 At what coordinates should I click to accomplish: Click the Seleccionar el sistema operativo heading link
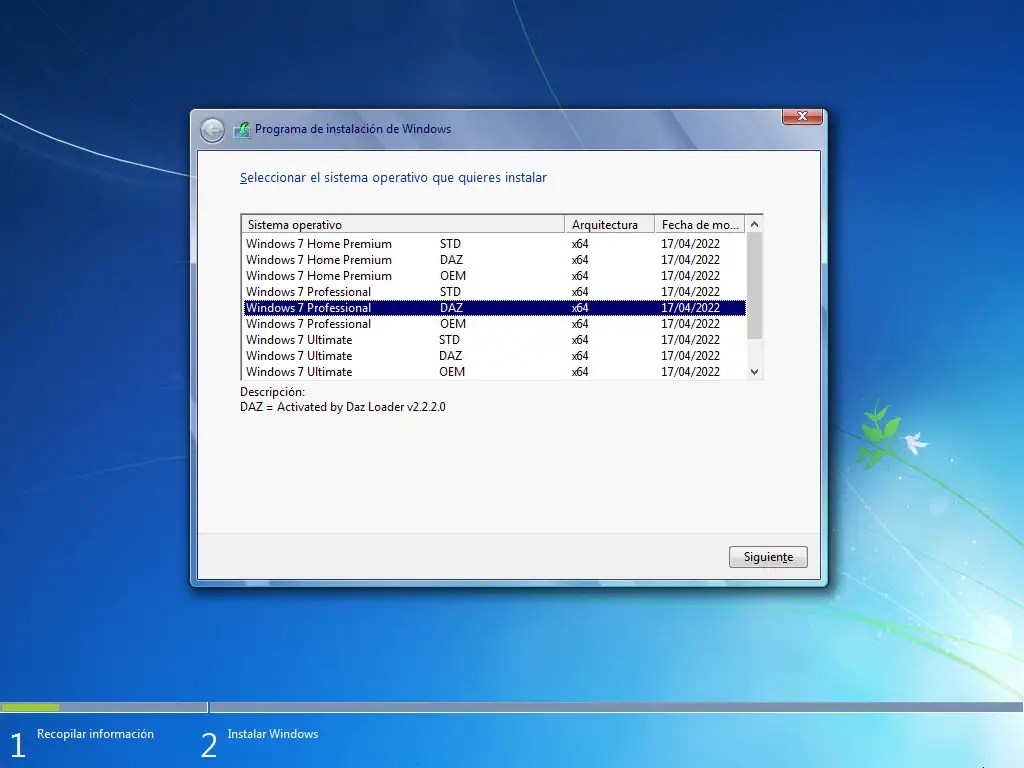392,177
